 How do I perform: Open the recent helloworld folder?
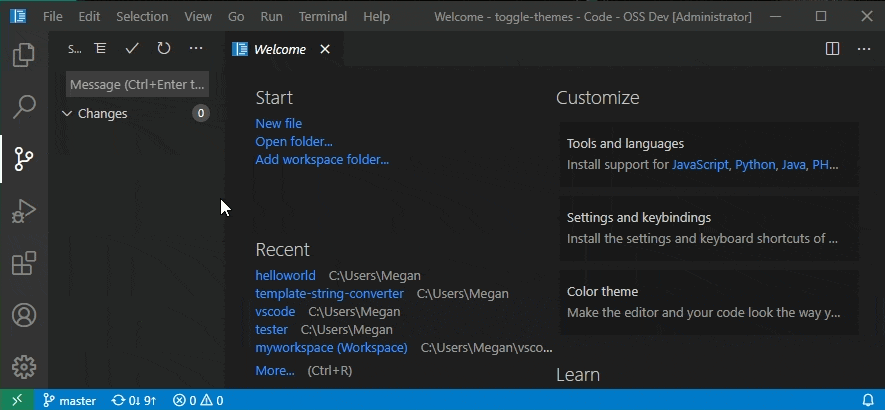(285, 276)
